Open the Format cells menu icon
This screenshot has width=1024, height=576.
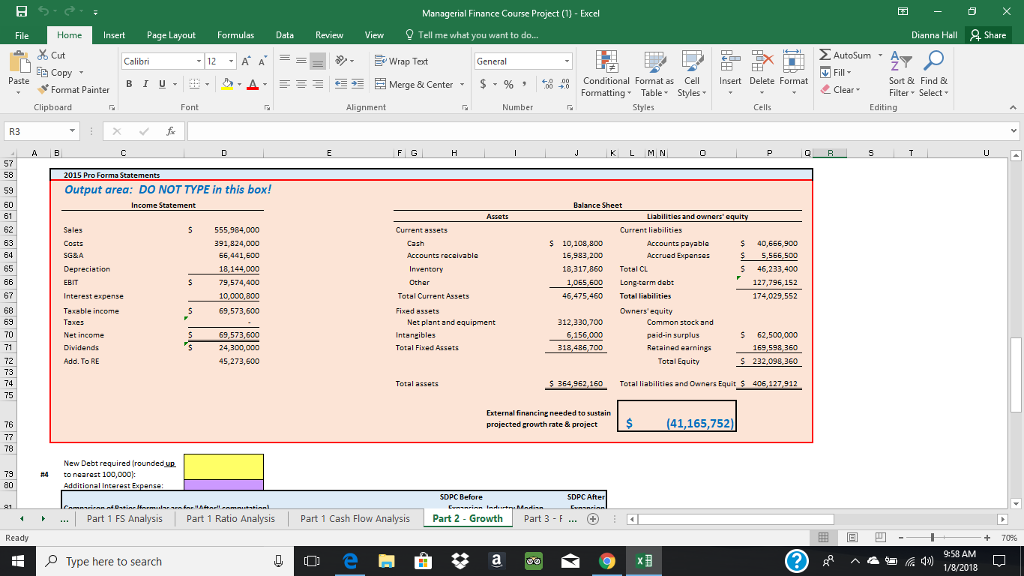pyautogui.click(x=793, y=60)
